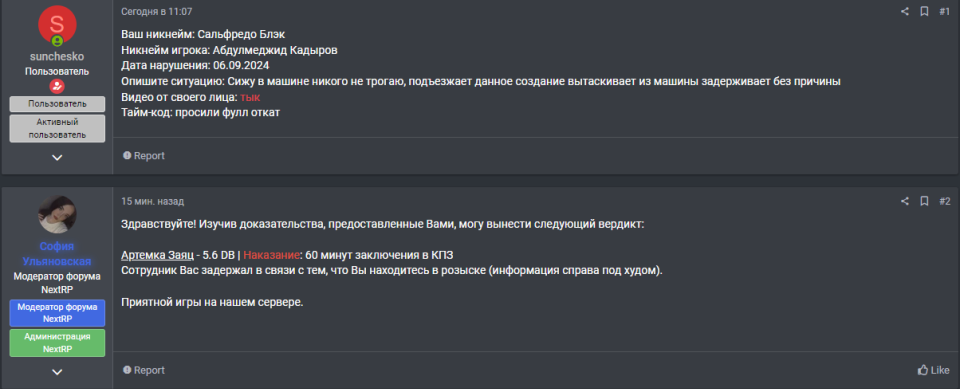The width and height of the screenshot is (960, 389).
Task: Click the '15 мин. назад' timestamp
Action: pos(152,201)
